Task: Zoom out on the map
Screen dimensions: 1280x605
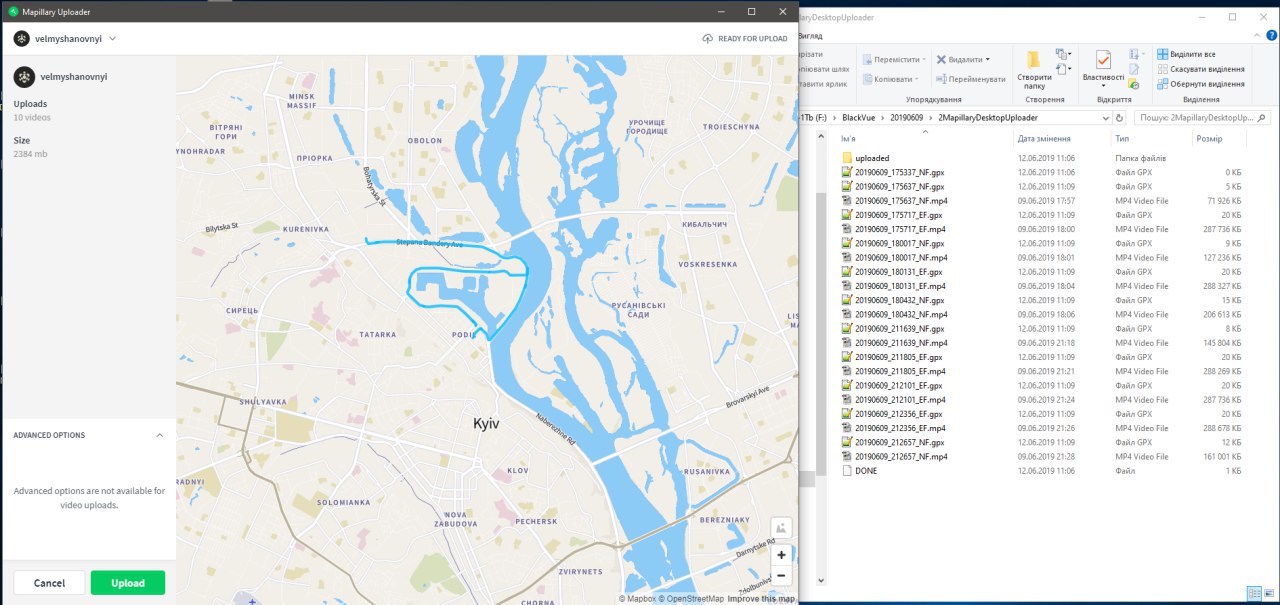Action: 781,575
